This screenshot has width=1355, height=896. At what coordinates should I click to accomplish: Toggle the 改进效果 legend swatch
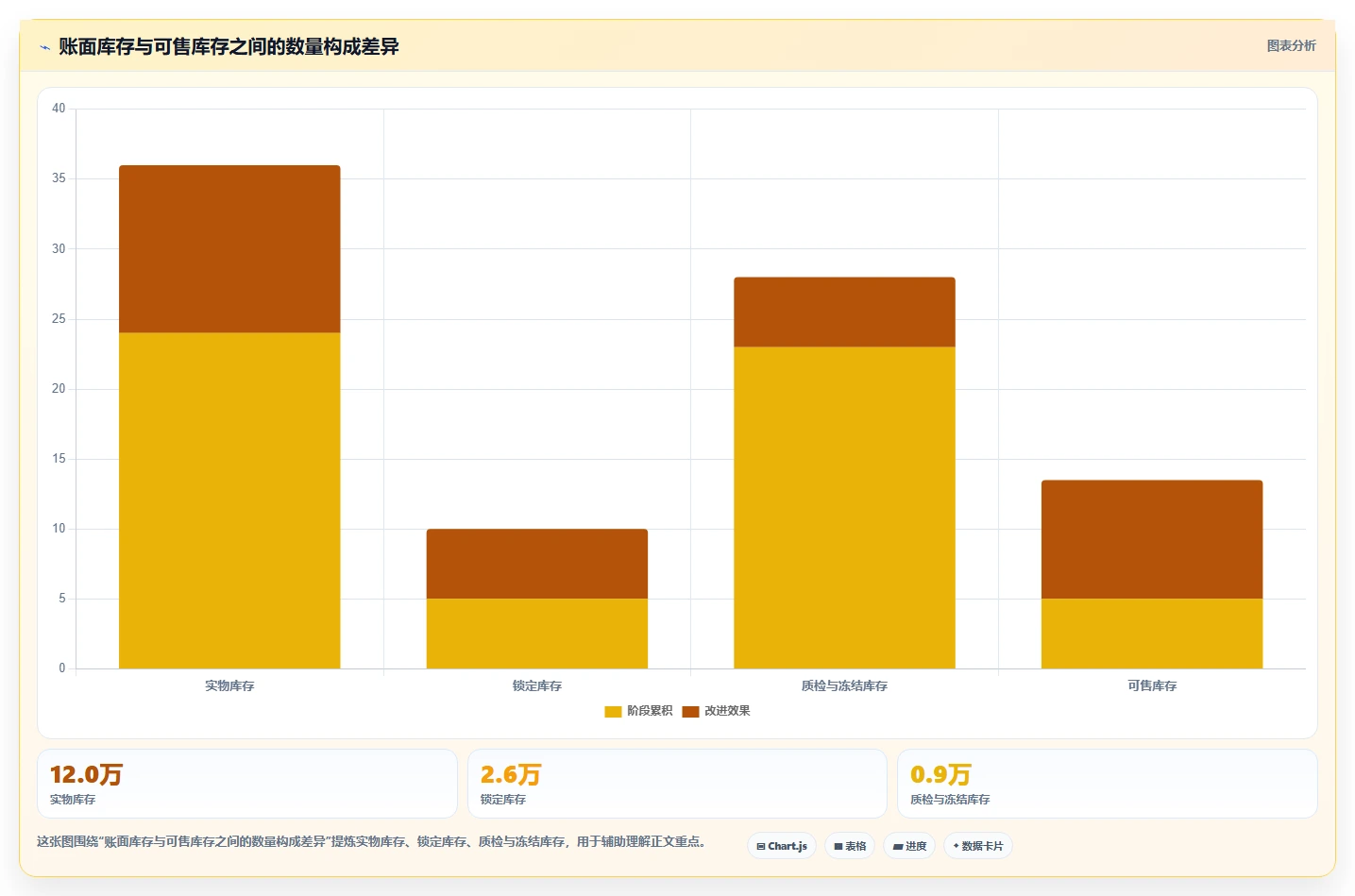pyautogui.click(x=690, y=711)
